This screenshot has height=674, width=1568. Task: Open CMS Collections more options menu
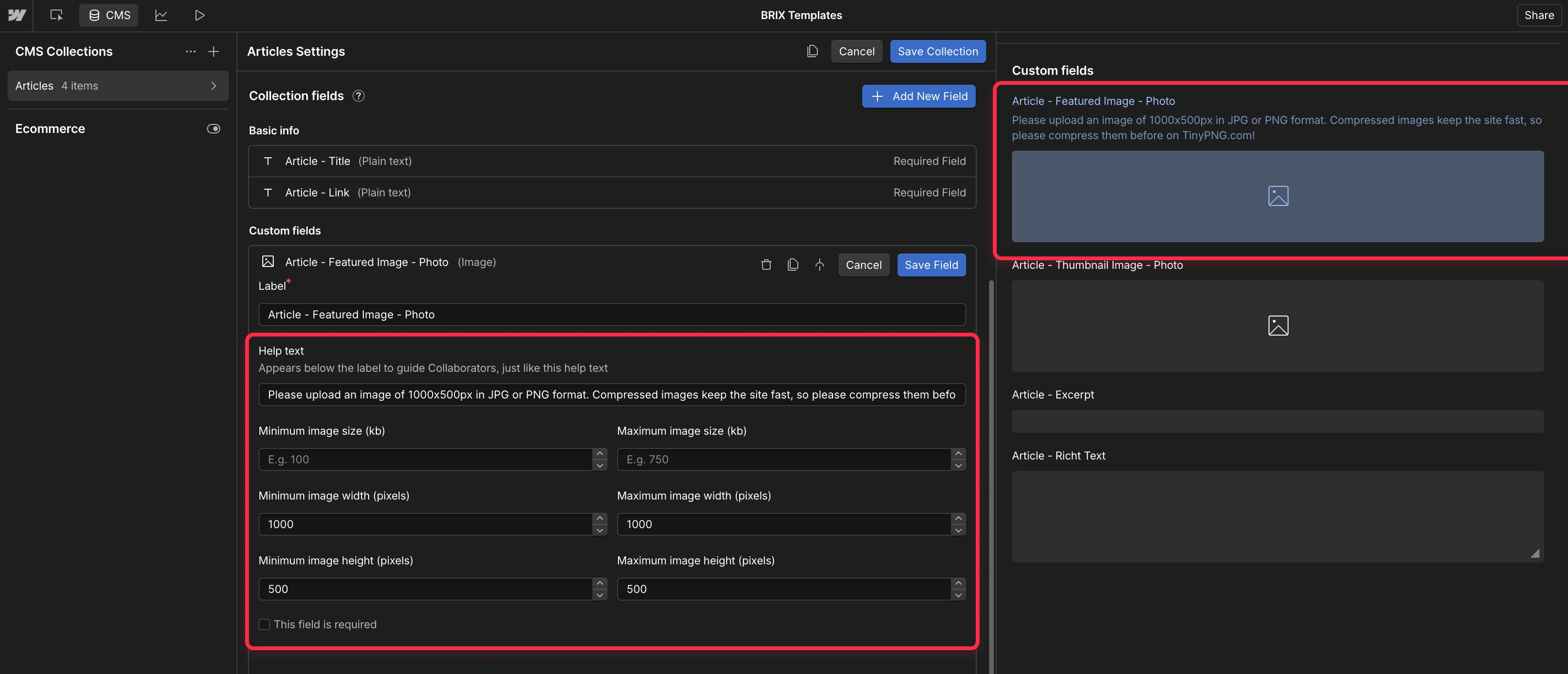coord(191,51)
